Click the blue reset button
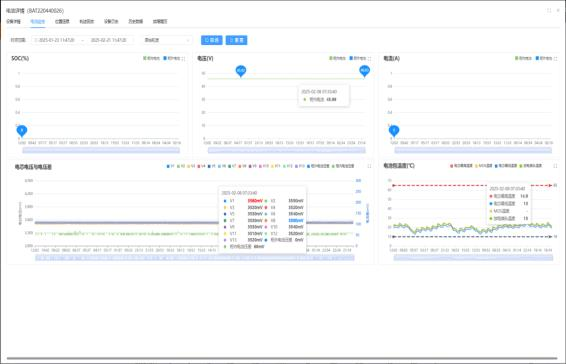Viewport: 566px width, 364px height. coord(236,40)
